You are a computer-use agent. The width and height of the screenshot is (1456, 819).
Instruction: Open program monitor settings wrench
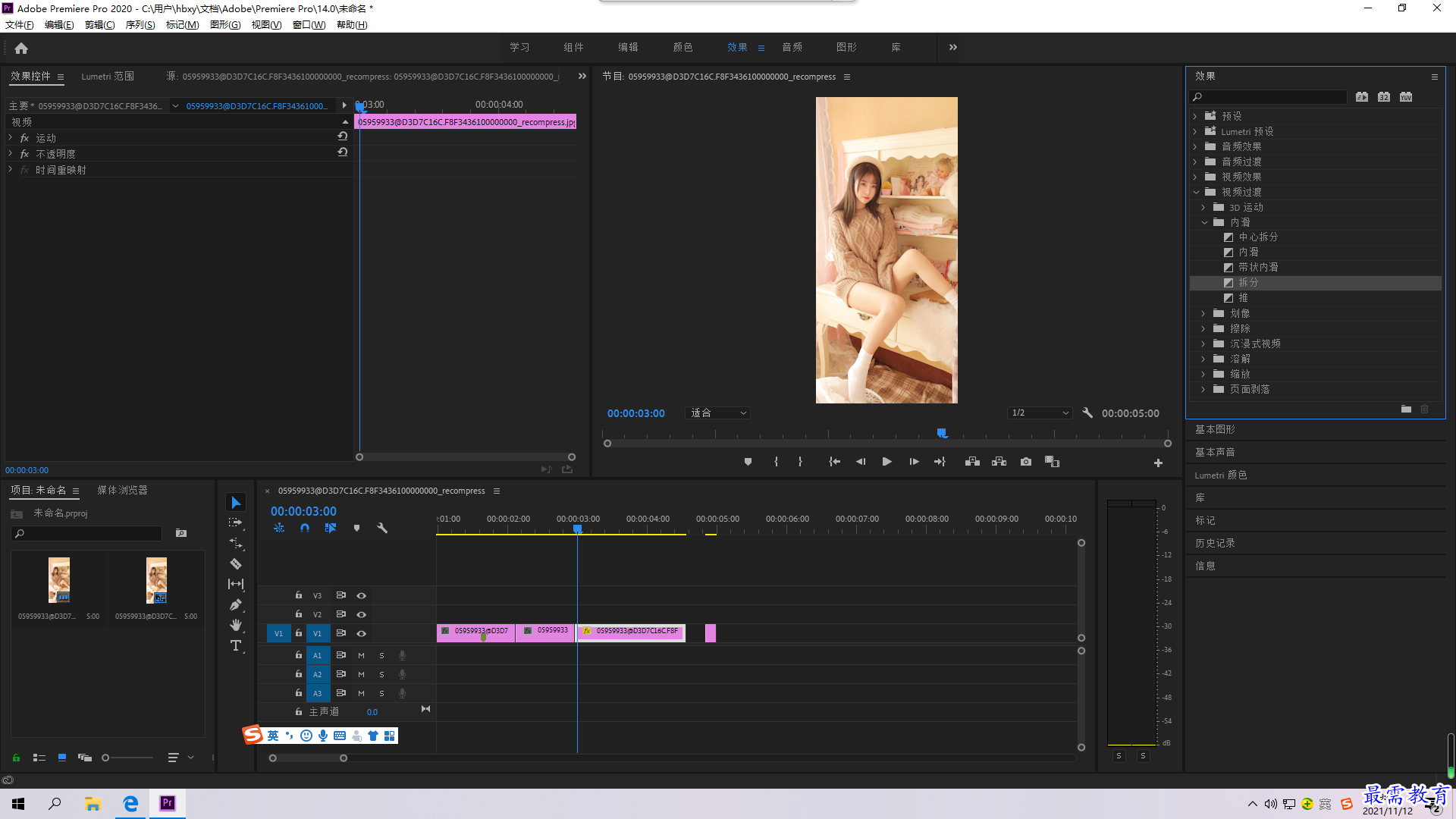point(1087,413)
